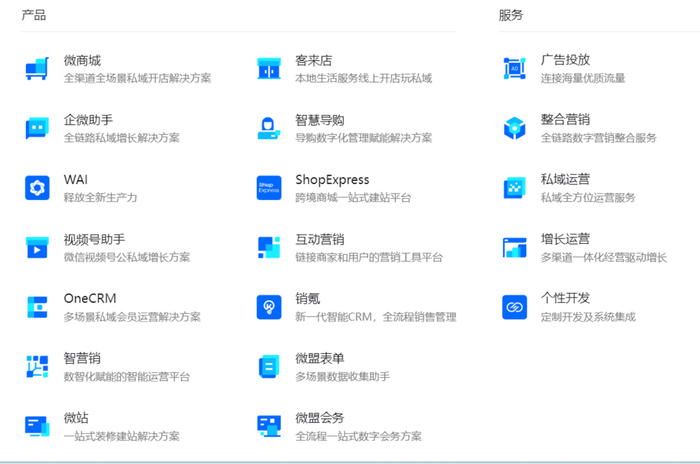700x464 pixels.
Task: Choose the OneCRM product title
Action: (90, 298)
